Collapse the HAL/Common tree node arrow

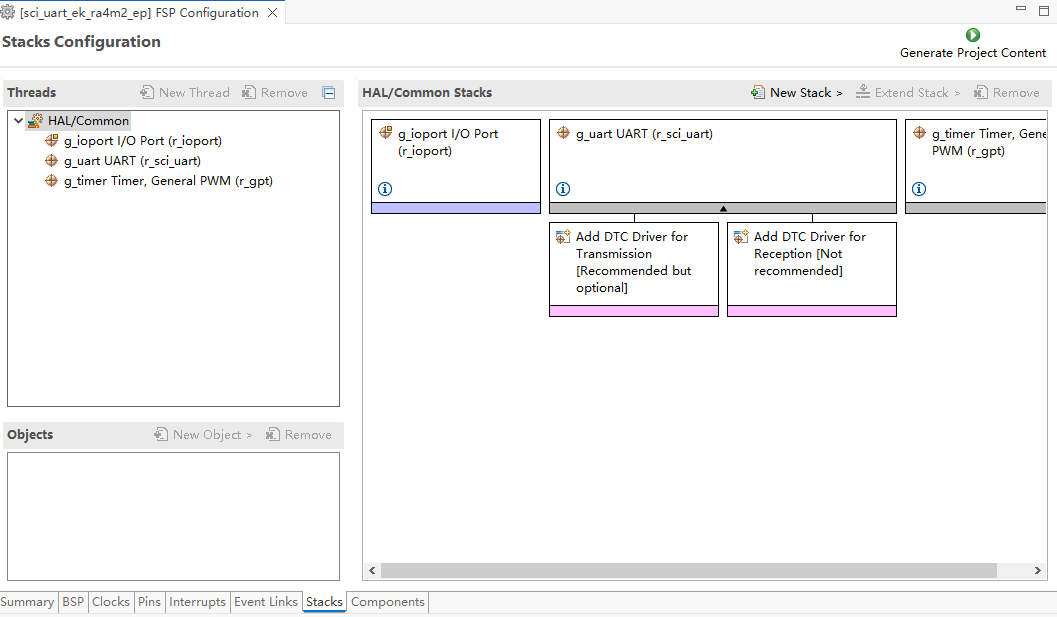[18, 121]
